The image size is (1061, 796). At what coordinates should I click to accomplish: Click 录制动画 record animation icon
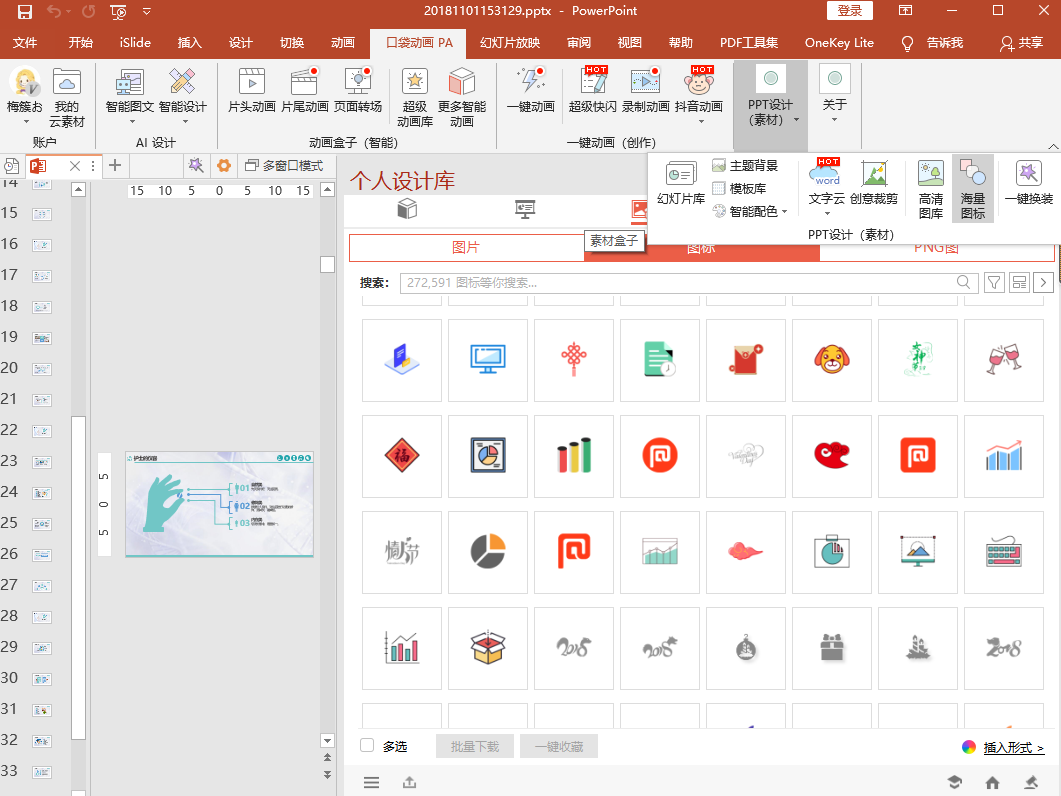click(646, 90)
